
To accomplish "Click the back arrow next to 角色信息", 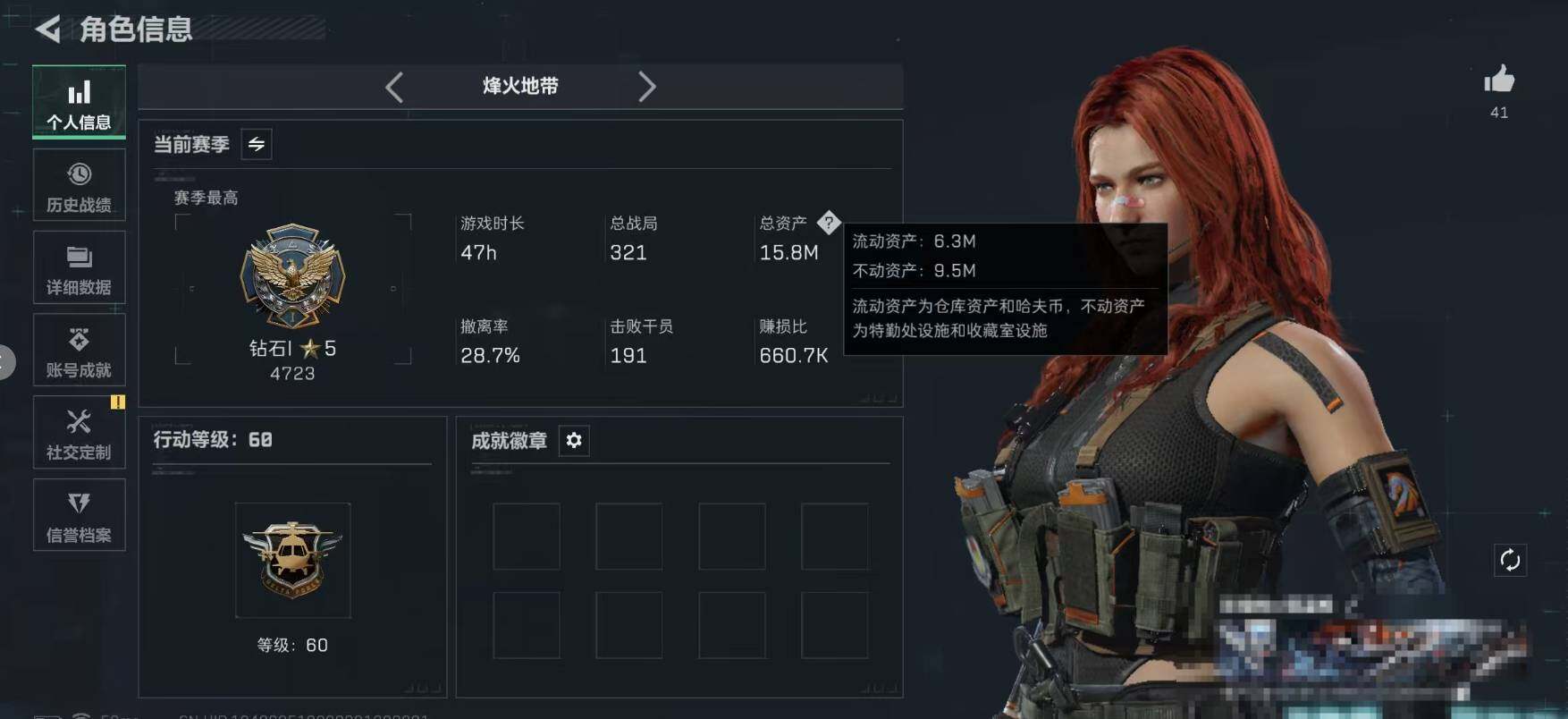I will tap(48, 30).
